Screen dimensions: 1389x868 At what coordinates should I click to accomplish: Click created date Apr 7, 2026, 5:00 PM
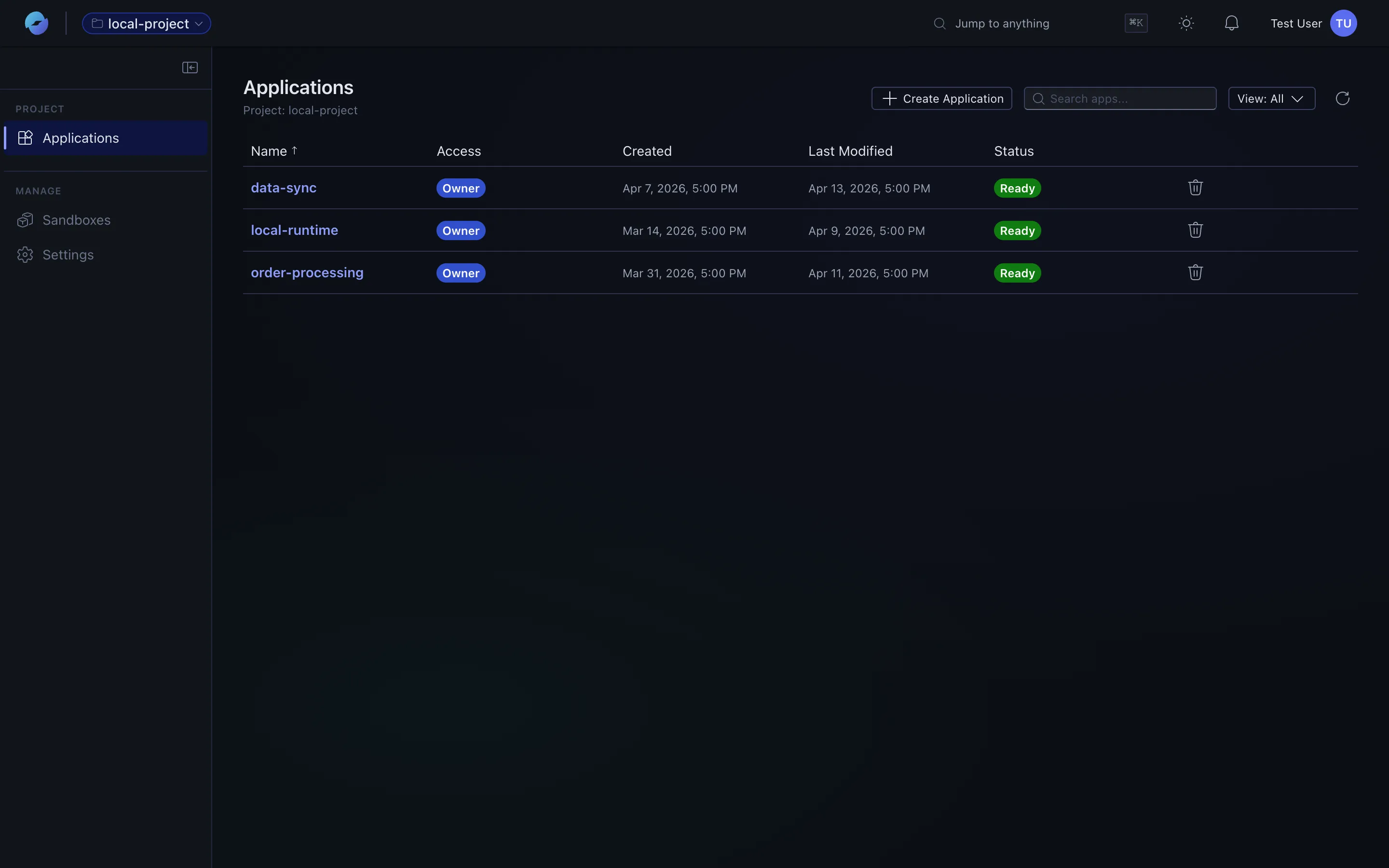[x=680, y=188]
